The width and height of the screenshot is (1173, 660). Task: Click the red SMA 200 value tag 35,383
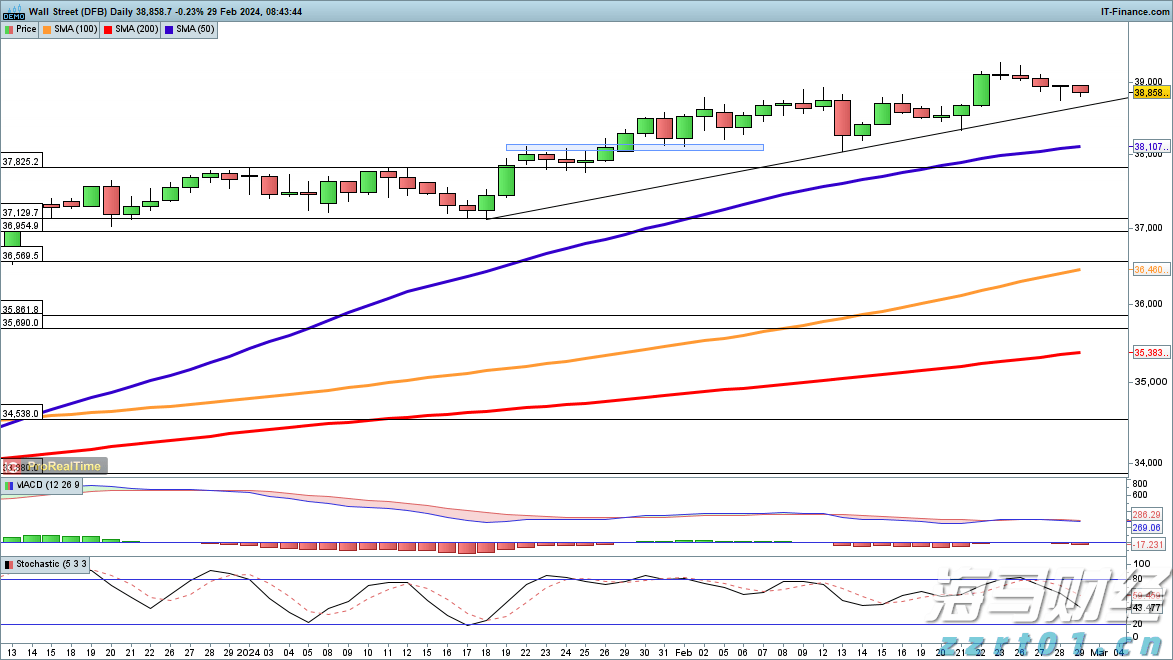tap(1148, 352)
